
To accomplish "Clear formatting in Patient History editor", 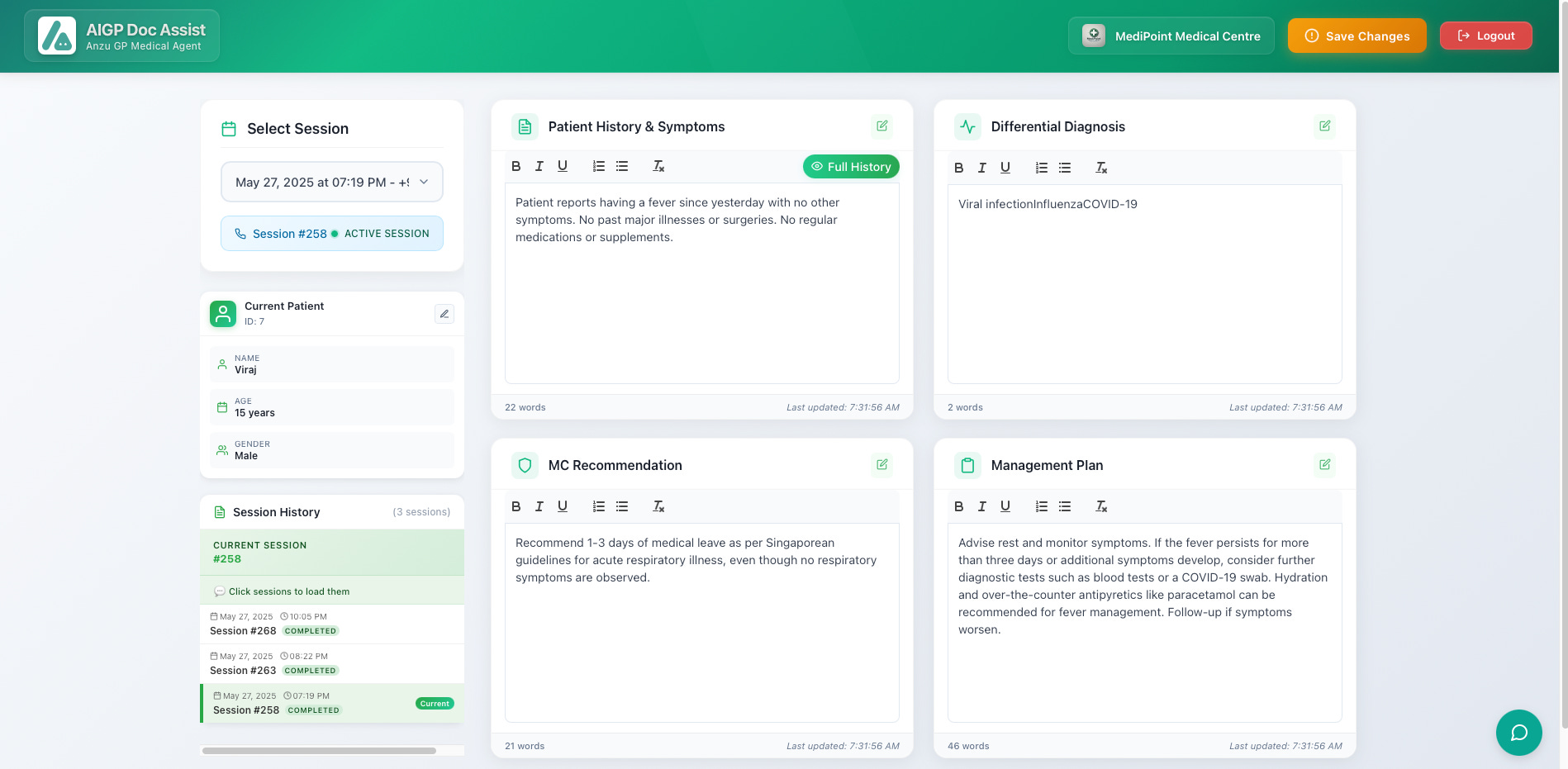I will [658, 166].
